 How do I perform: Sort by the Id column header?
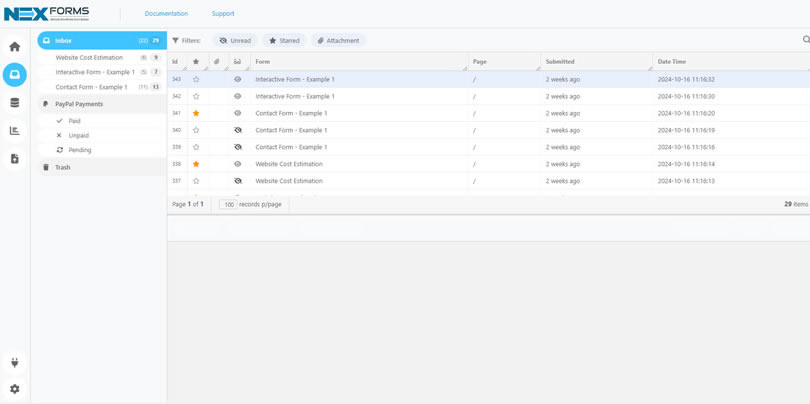point(177,61)
